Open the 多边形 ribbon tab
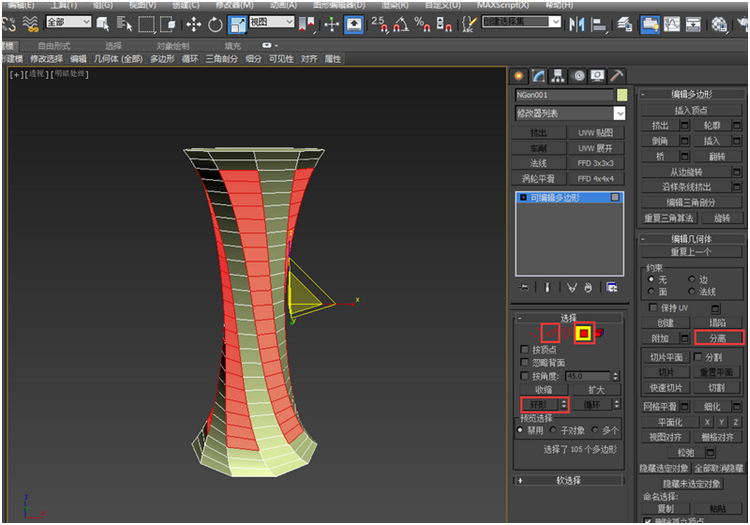This screenshot has width=750, height=525. click(x=161, y=59)
